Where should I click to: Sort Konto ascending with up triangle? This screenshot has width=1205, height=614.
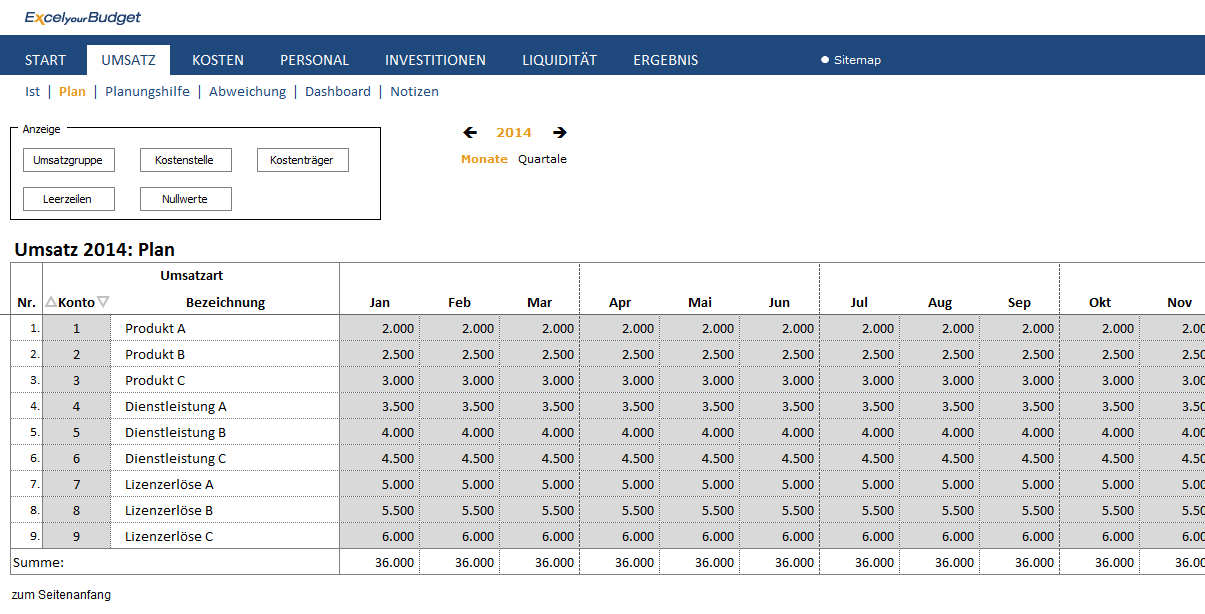pos(51,302)
